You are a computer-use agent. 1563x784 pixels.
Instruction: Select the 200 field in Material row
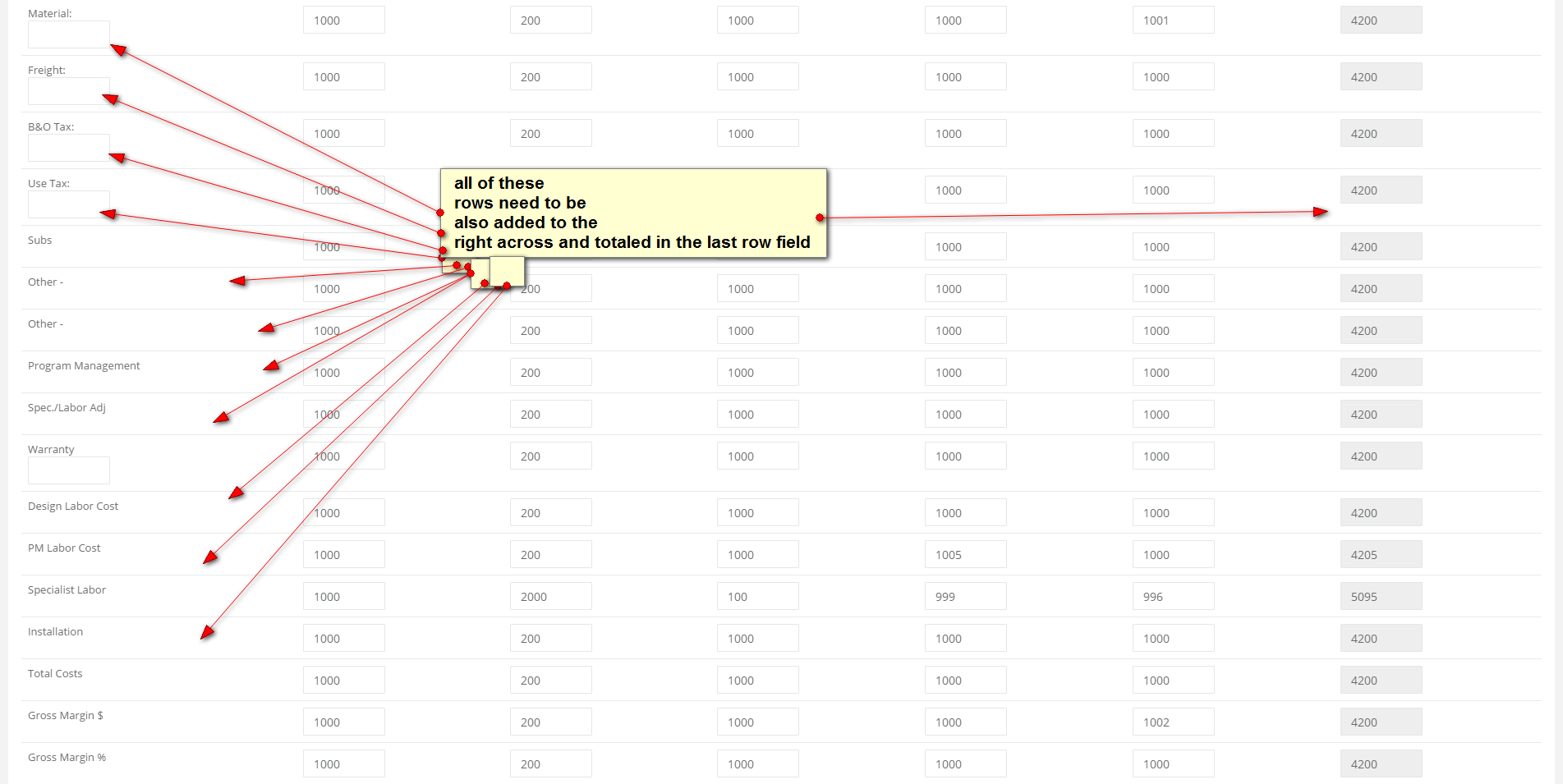click(551, 21)
